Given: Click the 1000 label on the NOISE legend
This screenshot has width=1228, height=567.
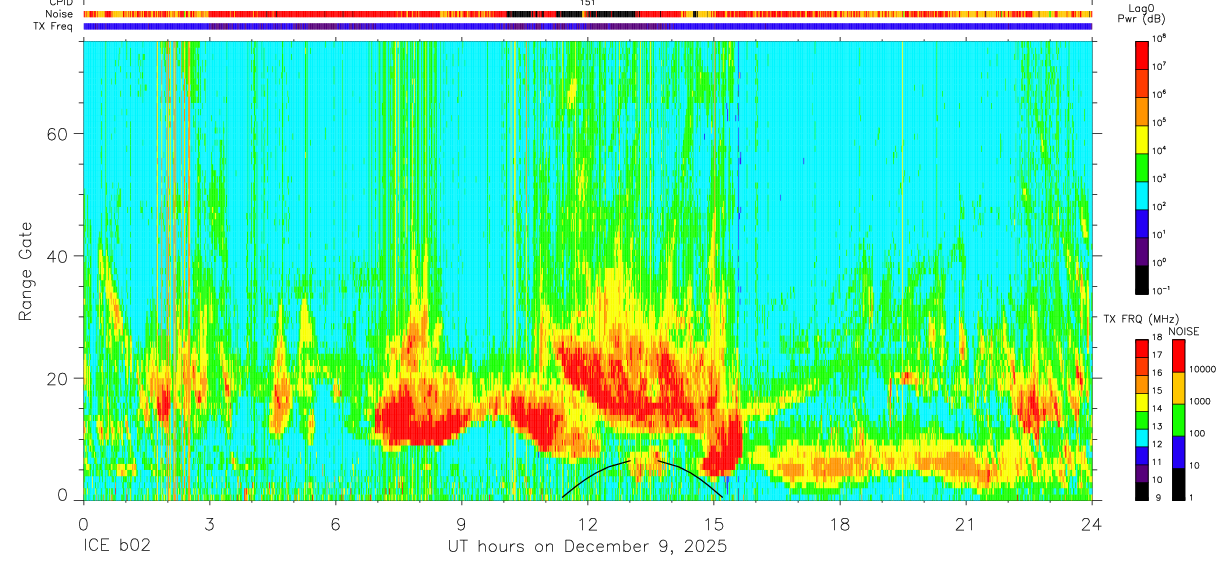Looking at the screenshot, I should [x=1202, y=400].
